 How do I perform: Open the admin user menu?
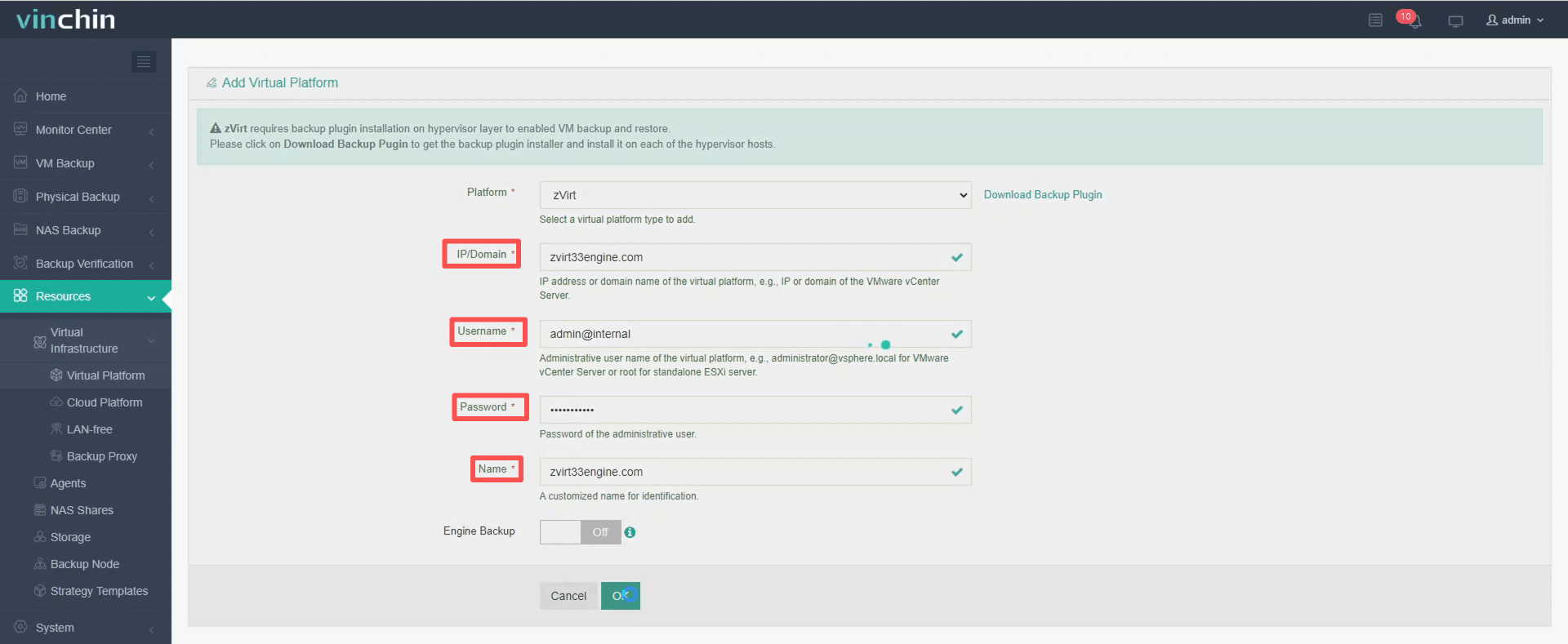pos(1515,20)
